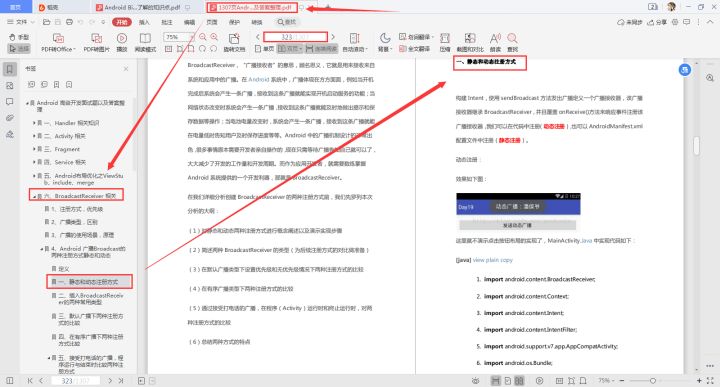Activate the select tool (选择)
Viewport: 720px width, 387px height.
(x=19, y=48)
